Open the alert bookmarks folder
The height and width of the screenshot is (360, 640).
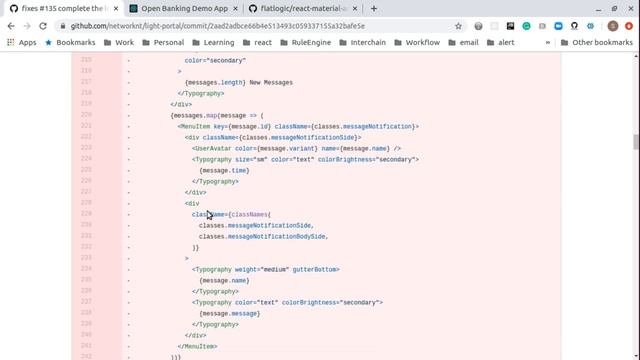(500, 42)
